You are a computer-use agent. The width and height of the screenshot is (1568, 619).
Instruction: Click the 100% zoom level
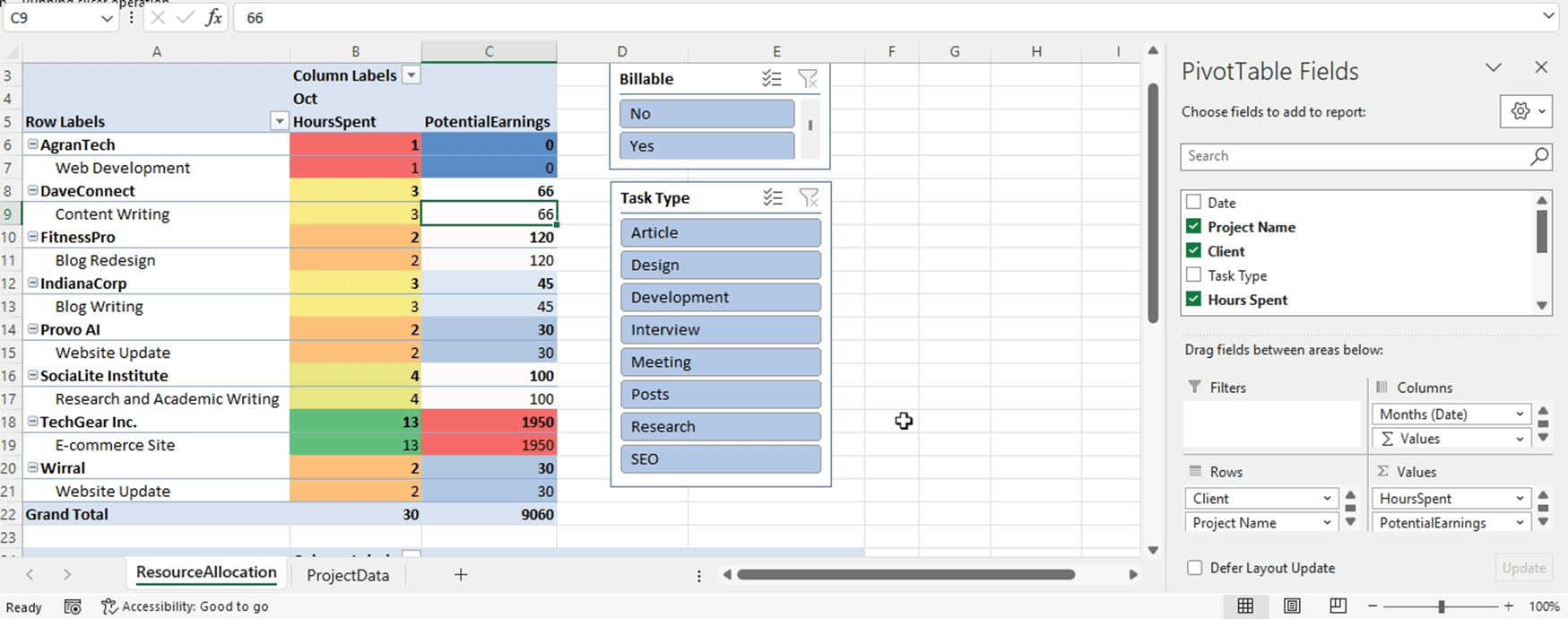coord(1544,607)
